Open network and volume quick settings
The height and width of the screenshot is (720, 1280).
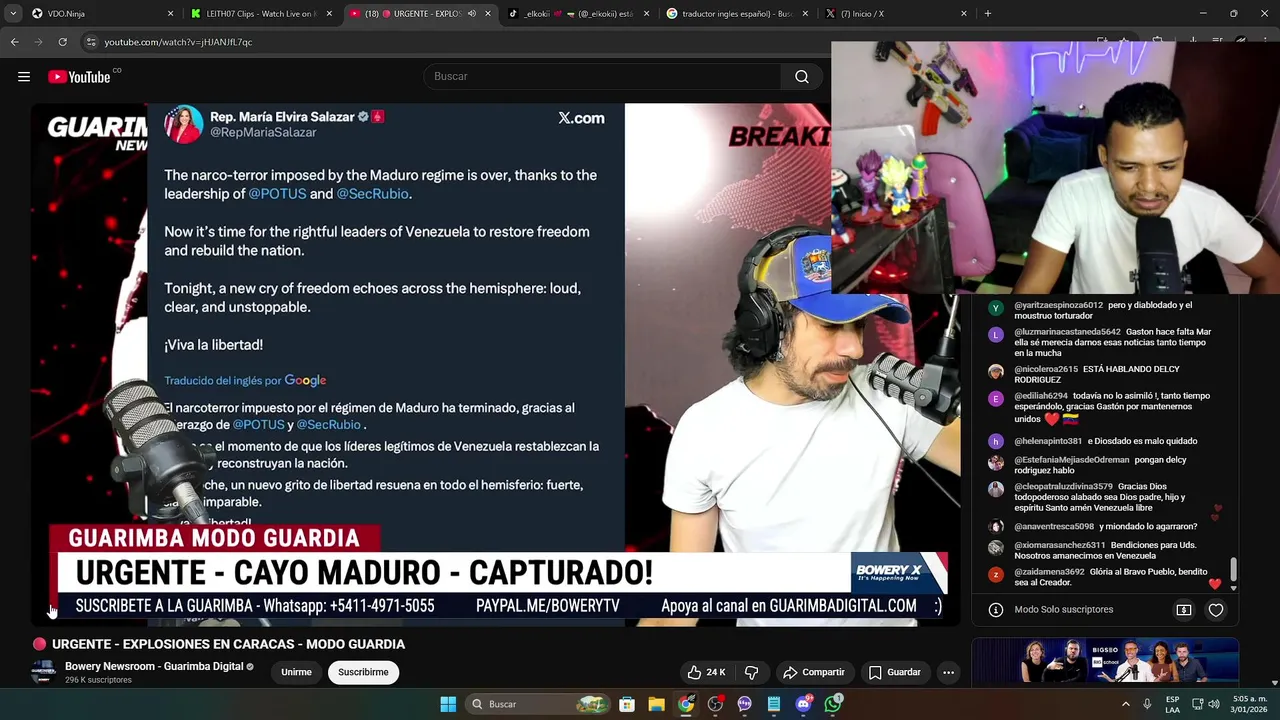coord(1206,704)
